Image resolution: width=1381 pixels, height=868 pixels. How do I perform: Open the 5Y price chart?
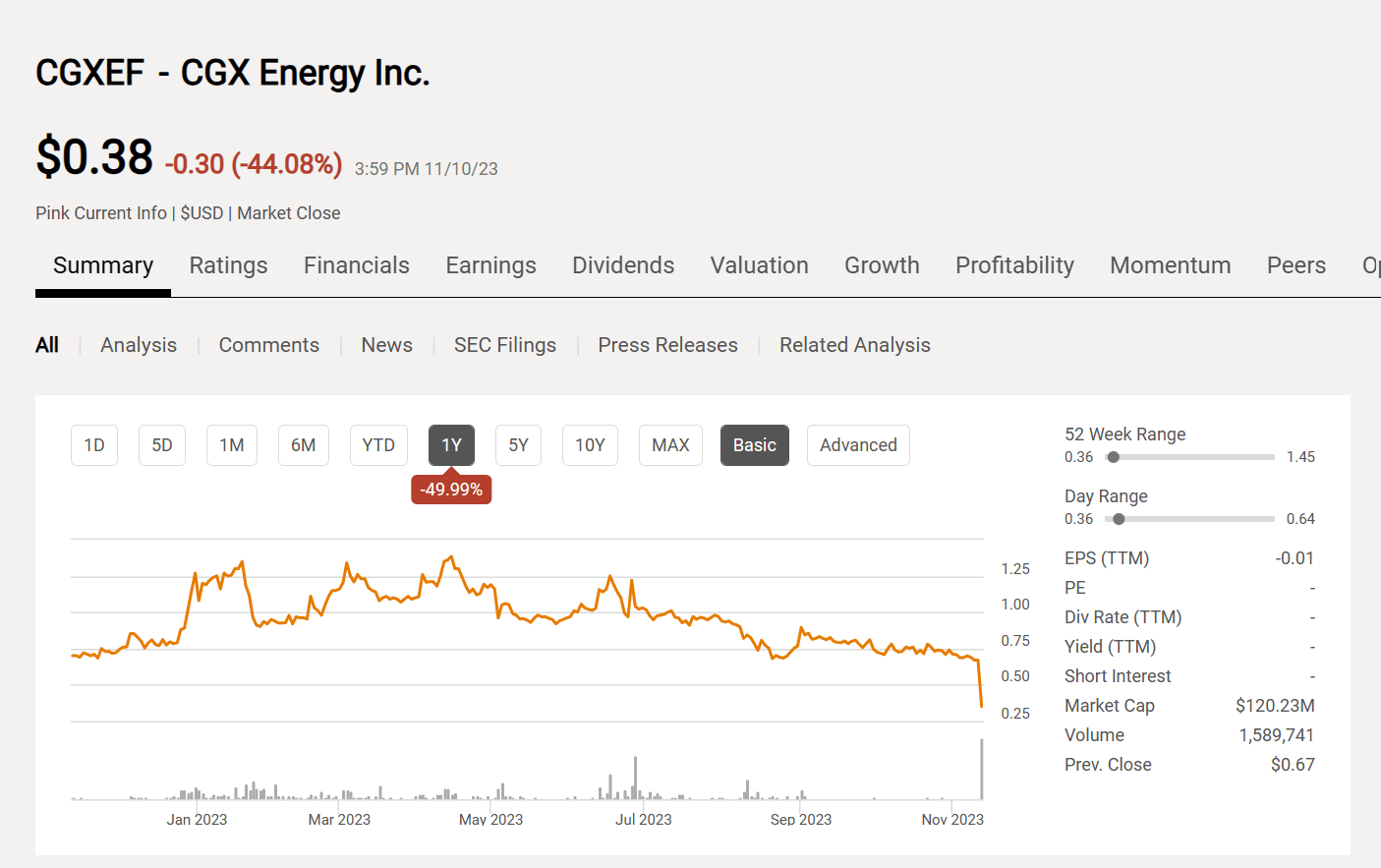518,444
